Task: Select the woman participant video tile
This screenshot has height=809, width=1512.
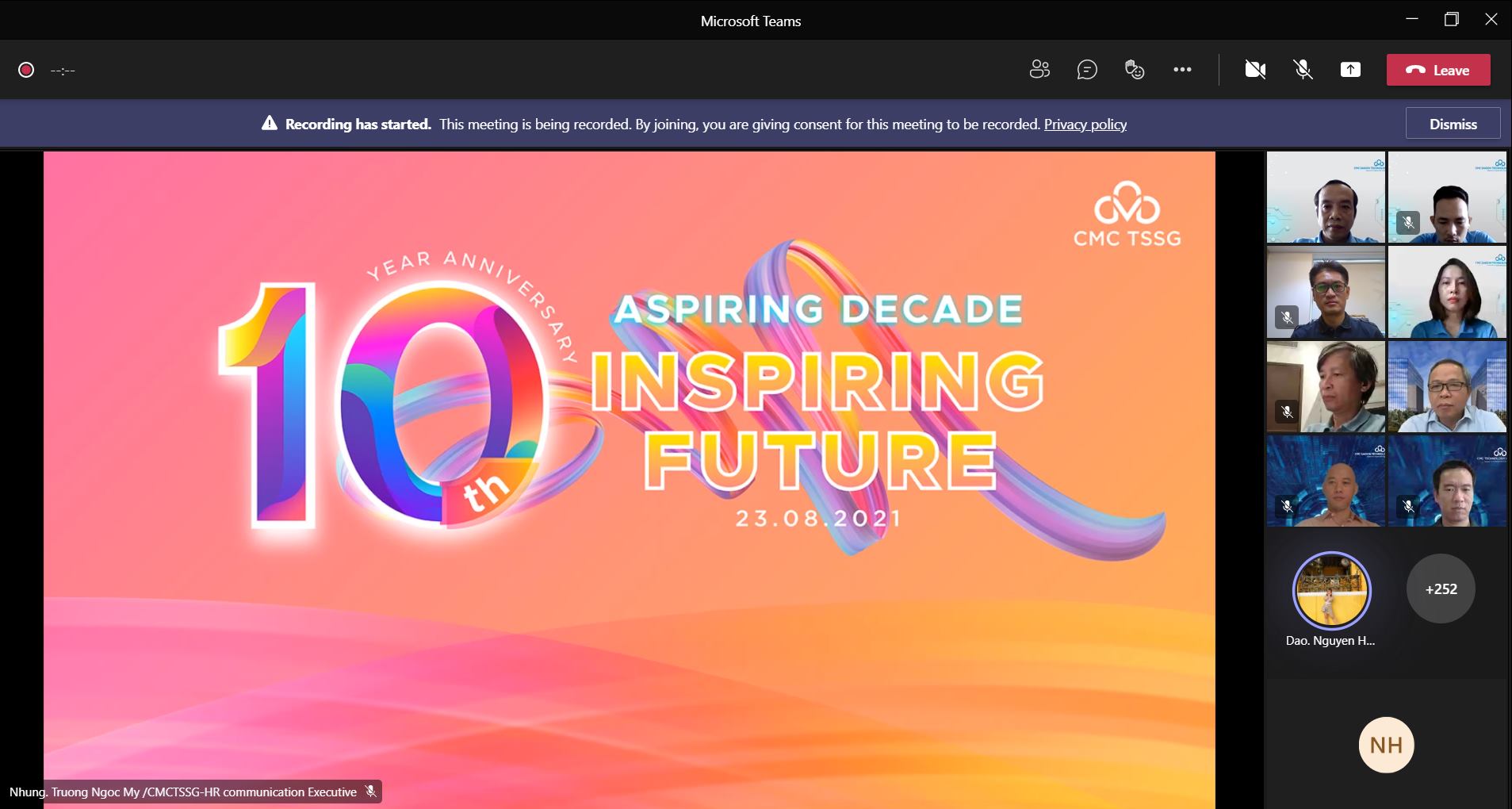Action: click(x=1447, y=292)
